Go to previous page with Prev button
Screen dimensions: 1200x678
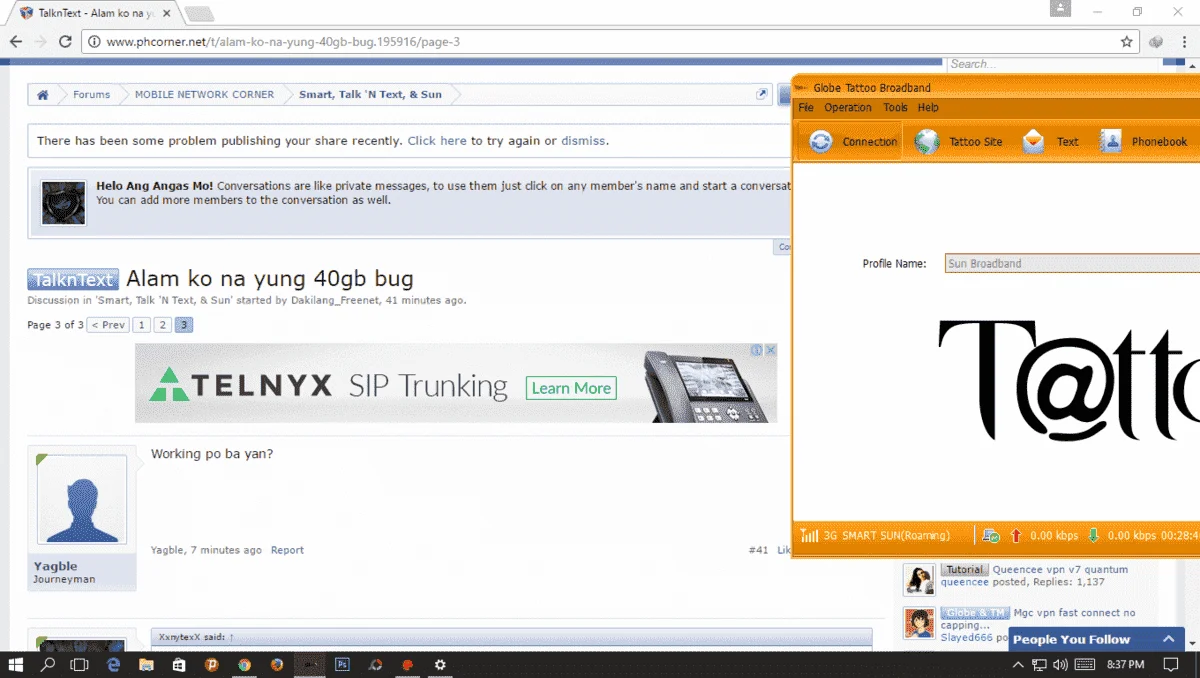pyautogui.click(x=108, y=325)
